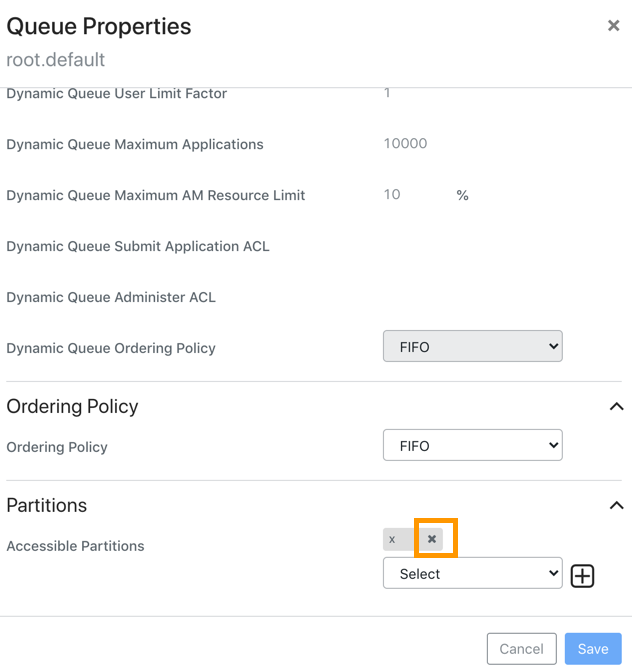This screenshot has width=632, height=671.
Task: Select the x partition tag label
Action: 393,540
